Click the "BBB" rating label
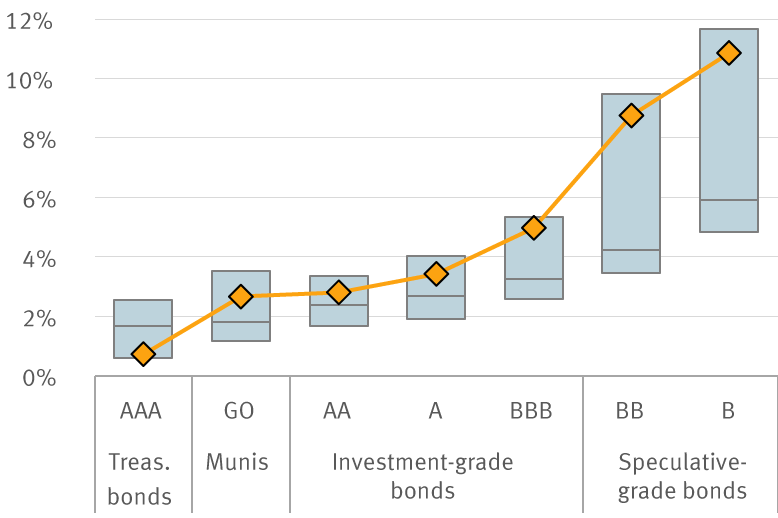The width and height of the screenshot is (778, 518). (x=531, y=410)
